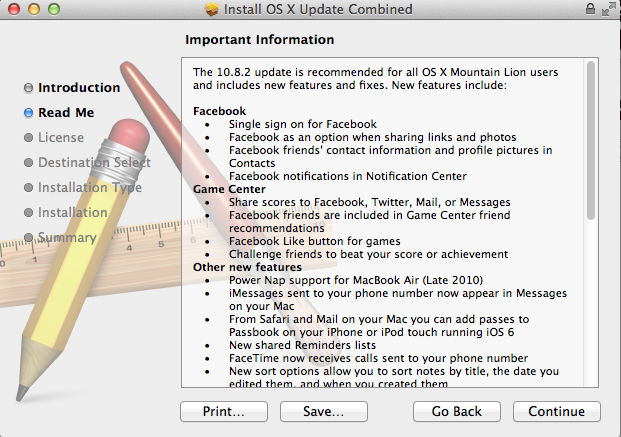The image size is (621, 437).
Task: Click the License step bullet
Action: pos(29,137)
